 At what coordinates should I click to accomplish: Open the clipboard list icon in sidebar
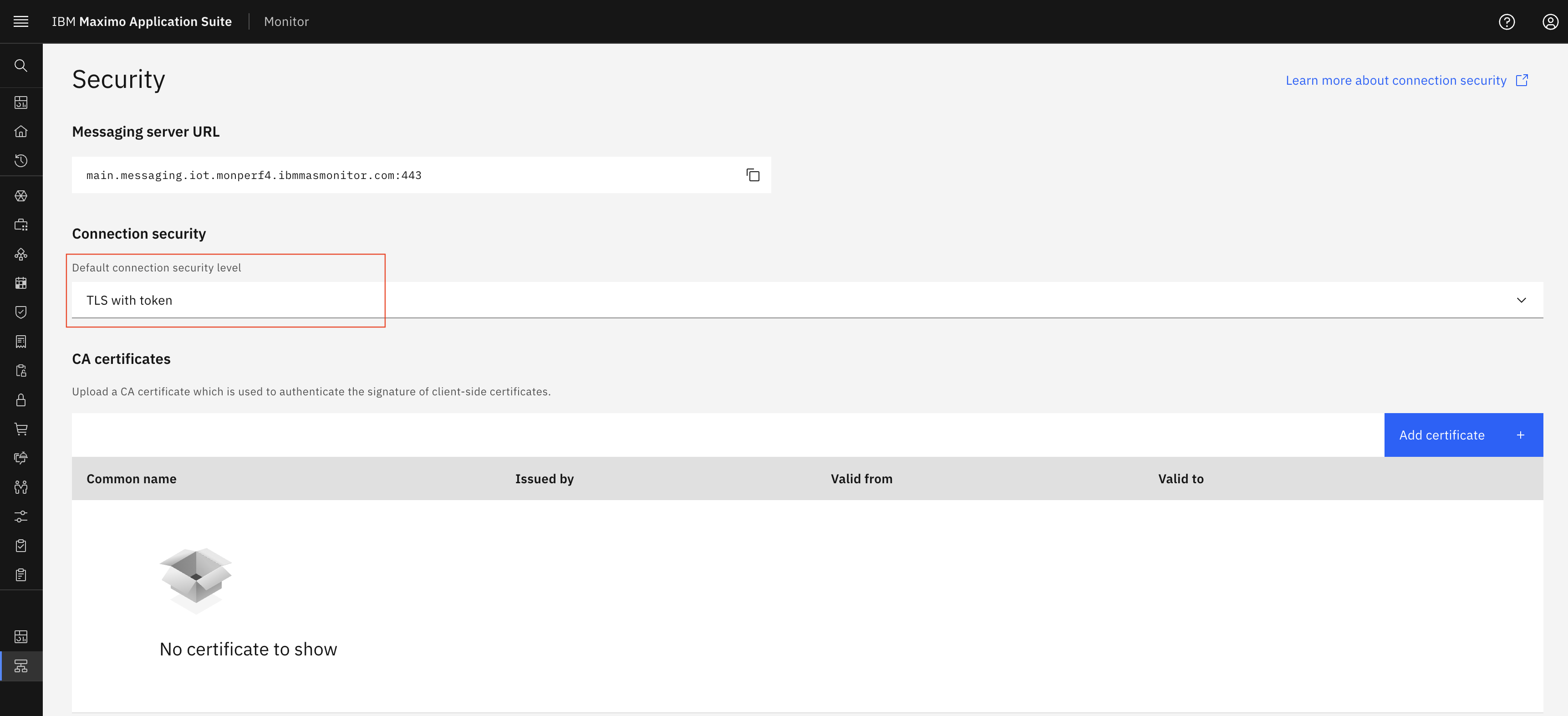[20, 575]
